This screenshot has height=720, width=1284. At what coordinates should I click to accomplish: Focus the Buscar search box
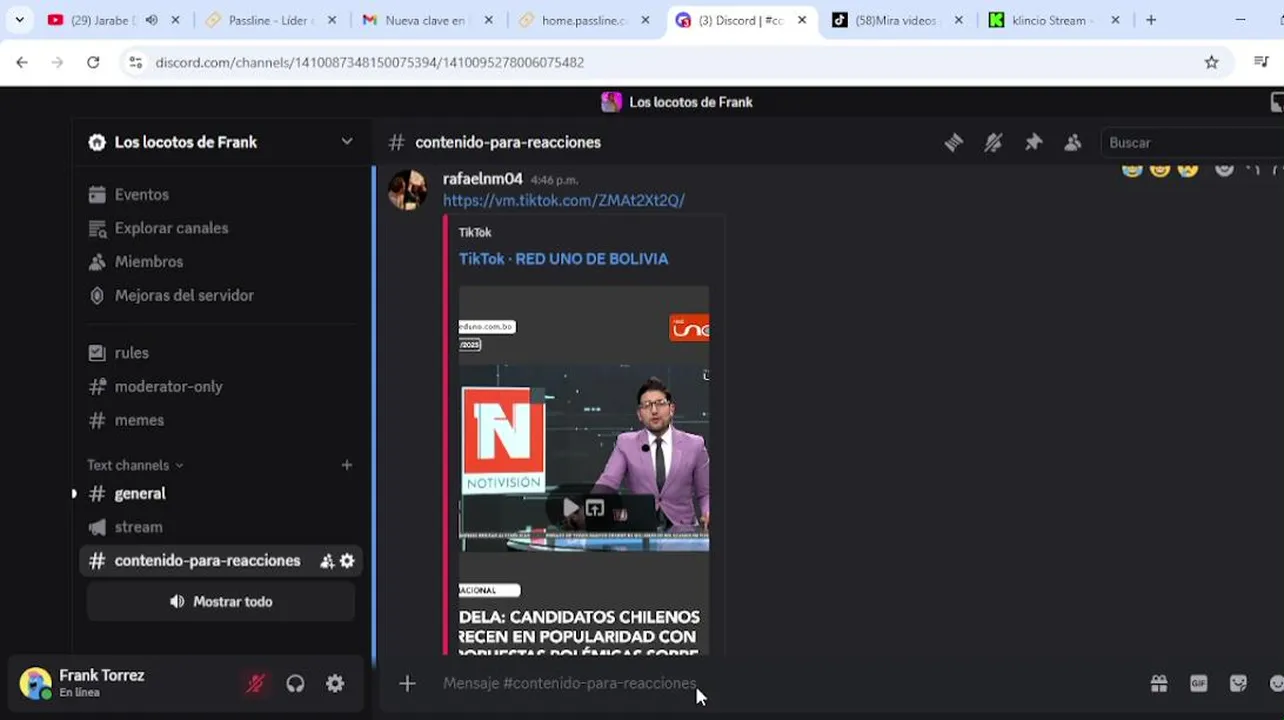1192,143
